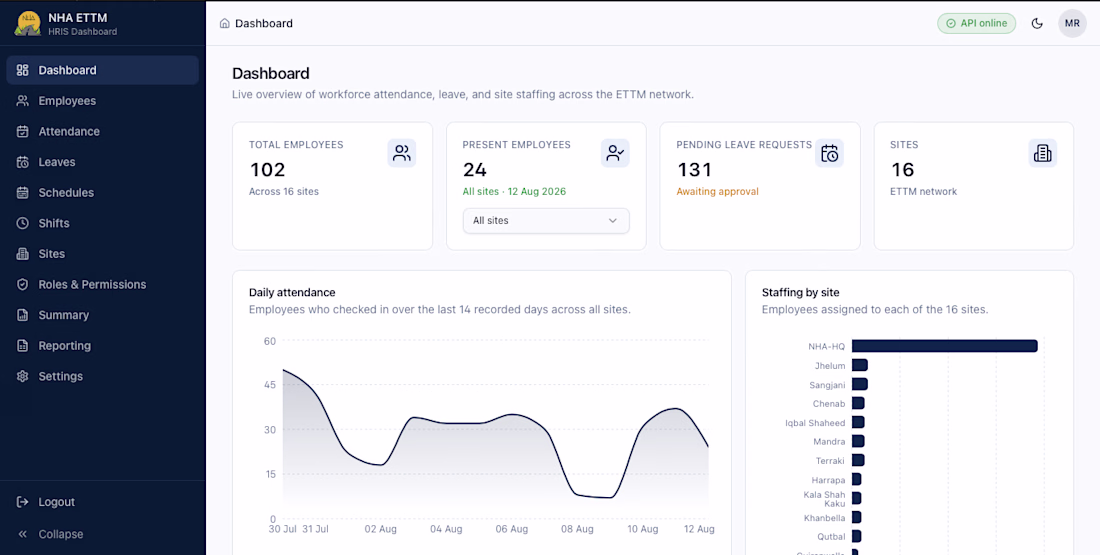Viewport: 1100px width, 555px height.
Task: Click the Khanbella site label
Action: (x=824, y=518)
